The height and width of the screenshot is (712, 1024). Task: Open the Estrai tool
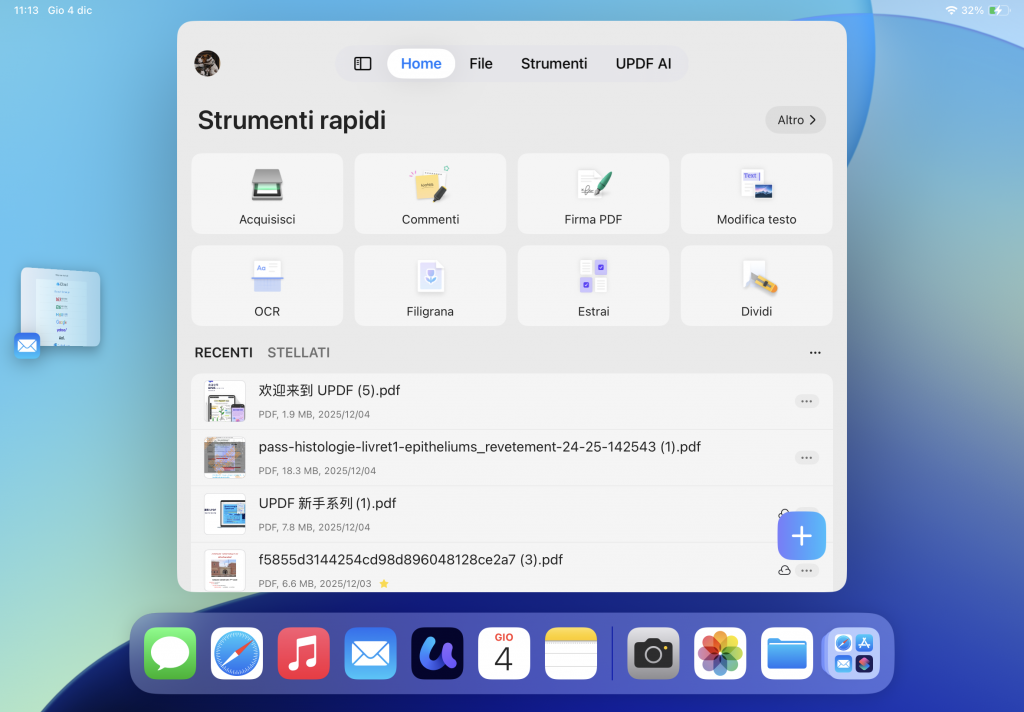pyautogui.click(x=593, y=285)
